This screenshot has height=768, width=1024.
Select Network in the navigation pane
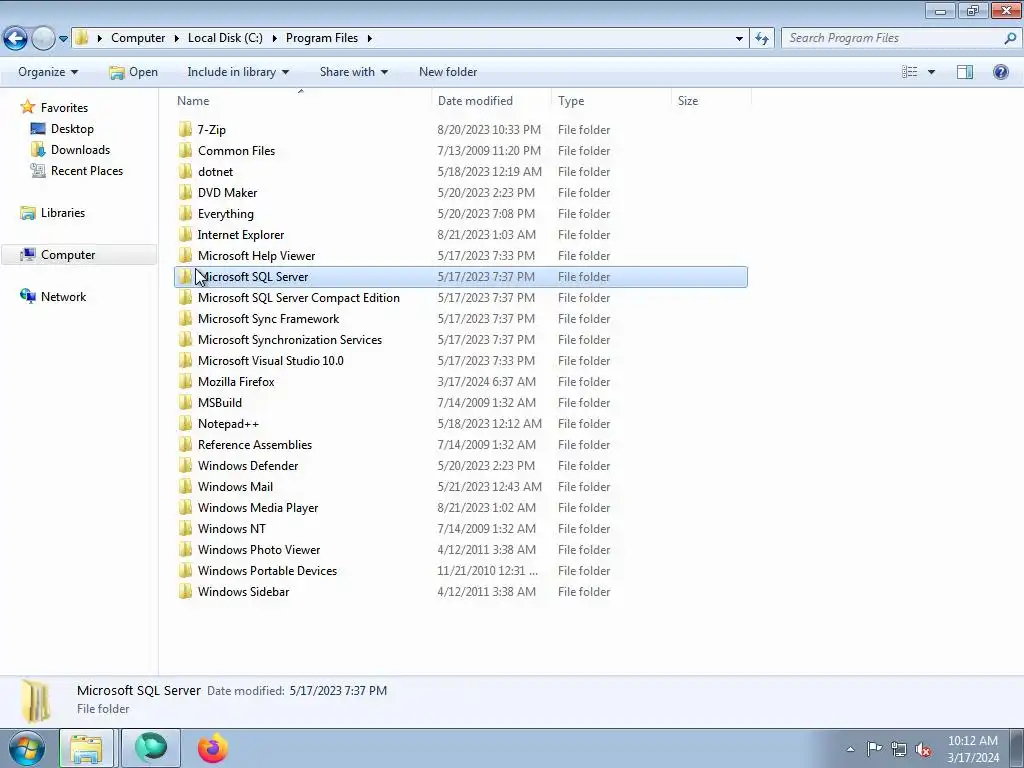coord(53,296)
